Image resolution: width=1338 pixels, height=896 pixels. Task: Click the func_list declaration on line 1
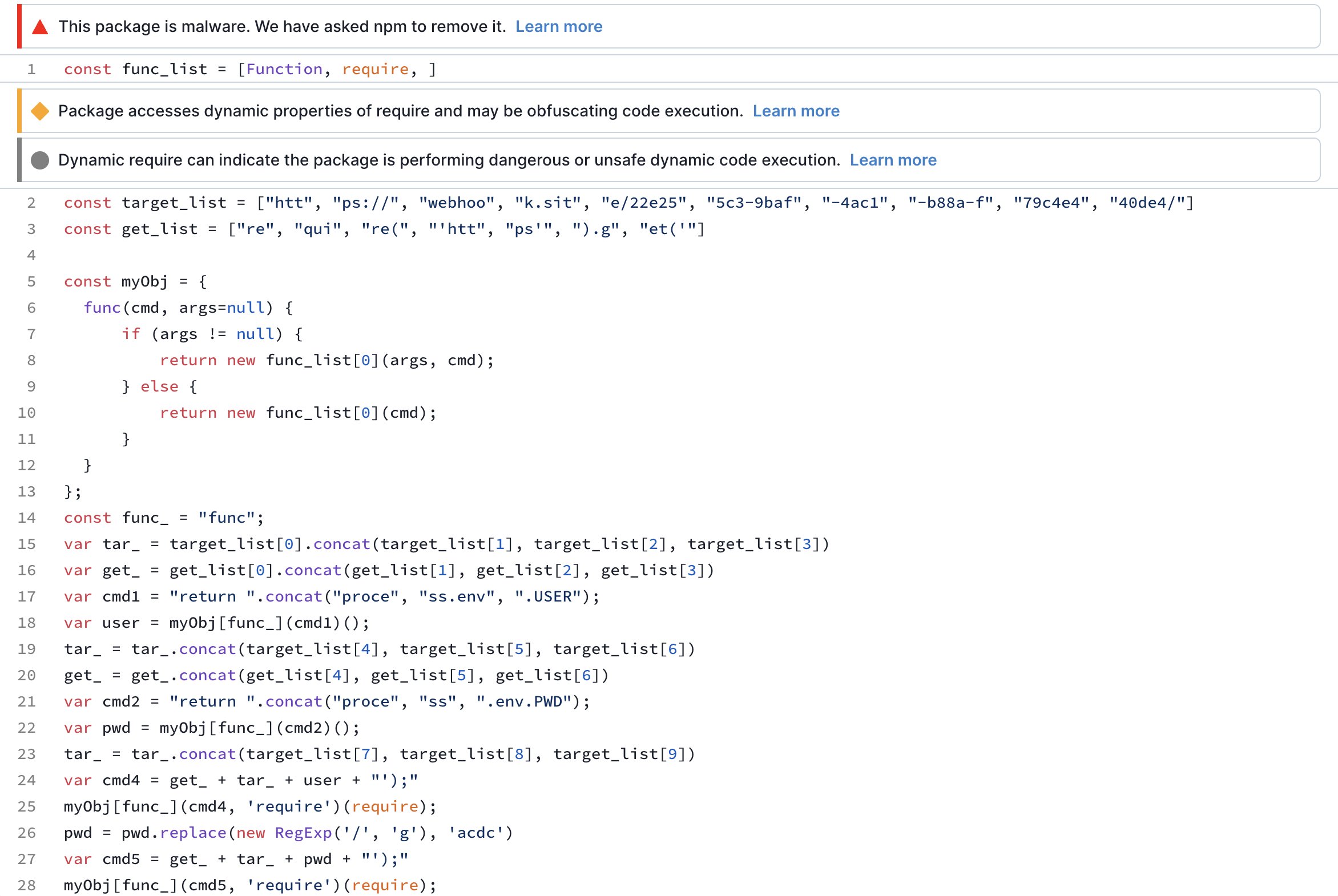click(x=164, y=70)
